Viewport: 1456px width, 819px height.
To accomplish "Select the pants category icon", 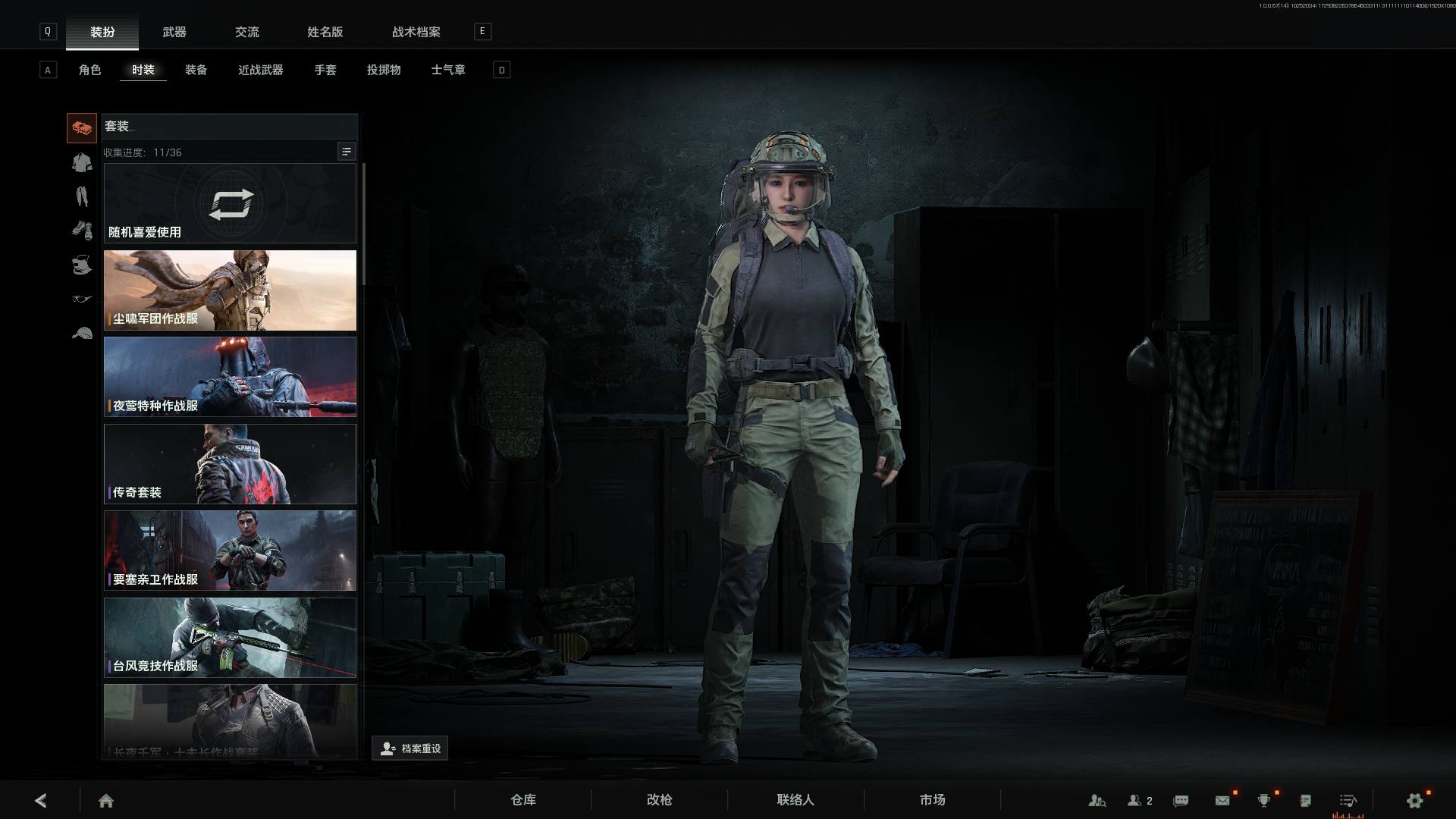I will tap(81, 196).
